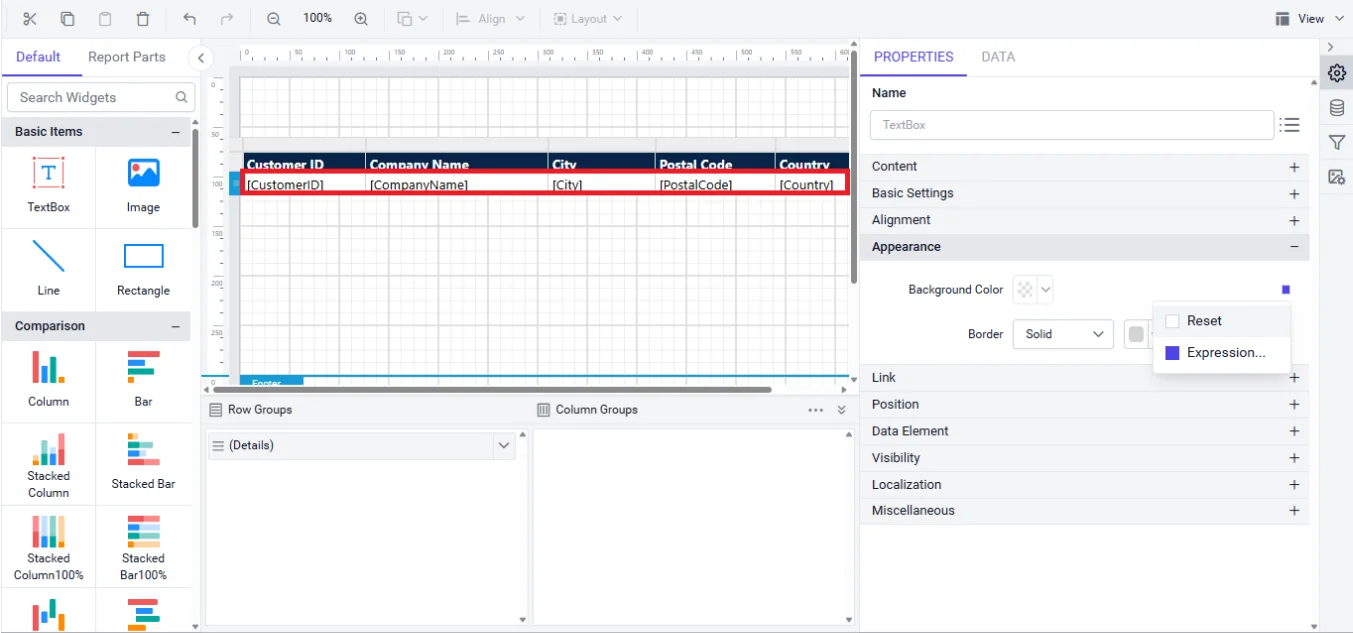Select the Rectangle widget

click(x=143, y=268)
